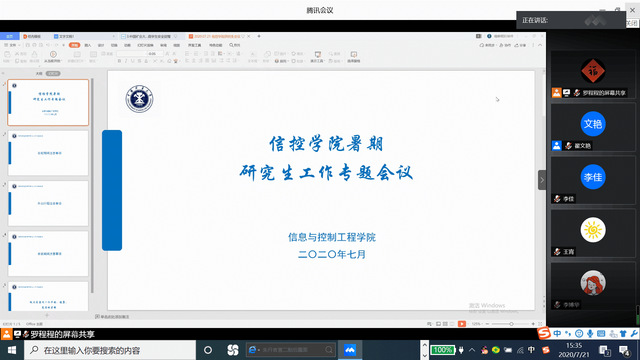Toggle Sogou Chinese/English input mode
640x360 pixels.
pyautogui.click(x=557, y=333)
